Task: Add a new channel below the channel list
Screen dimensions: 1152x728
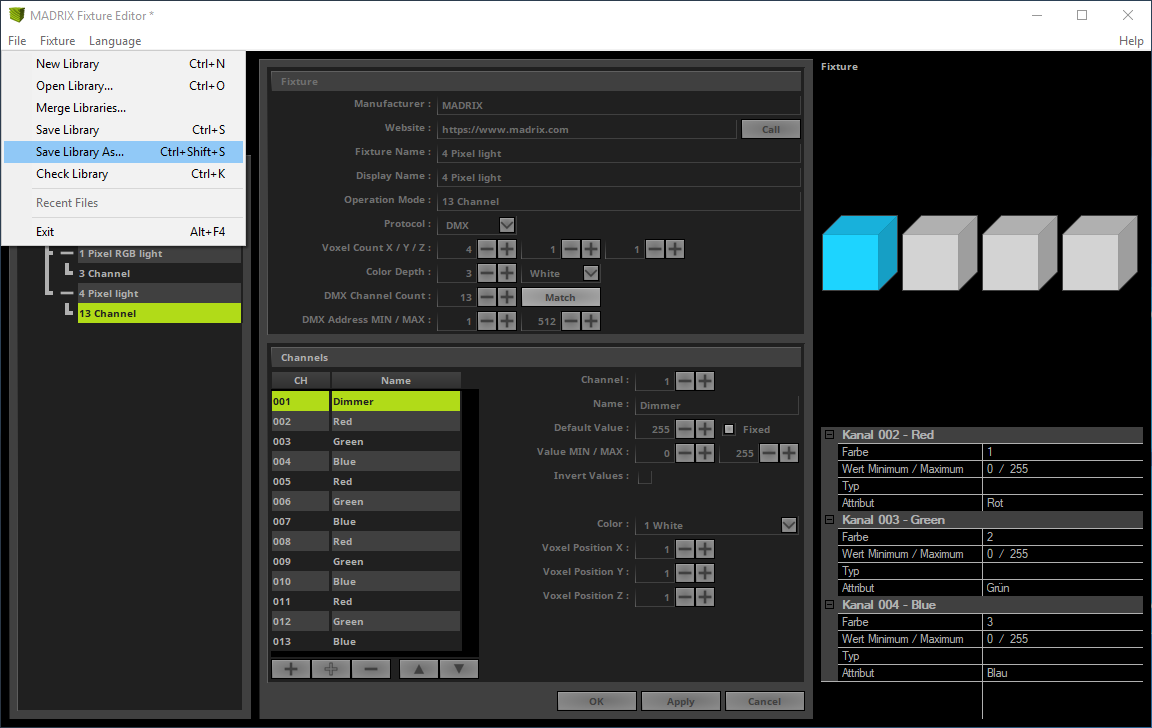Action: [x=291, y=669]
